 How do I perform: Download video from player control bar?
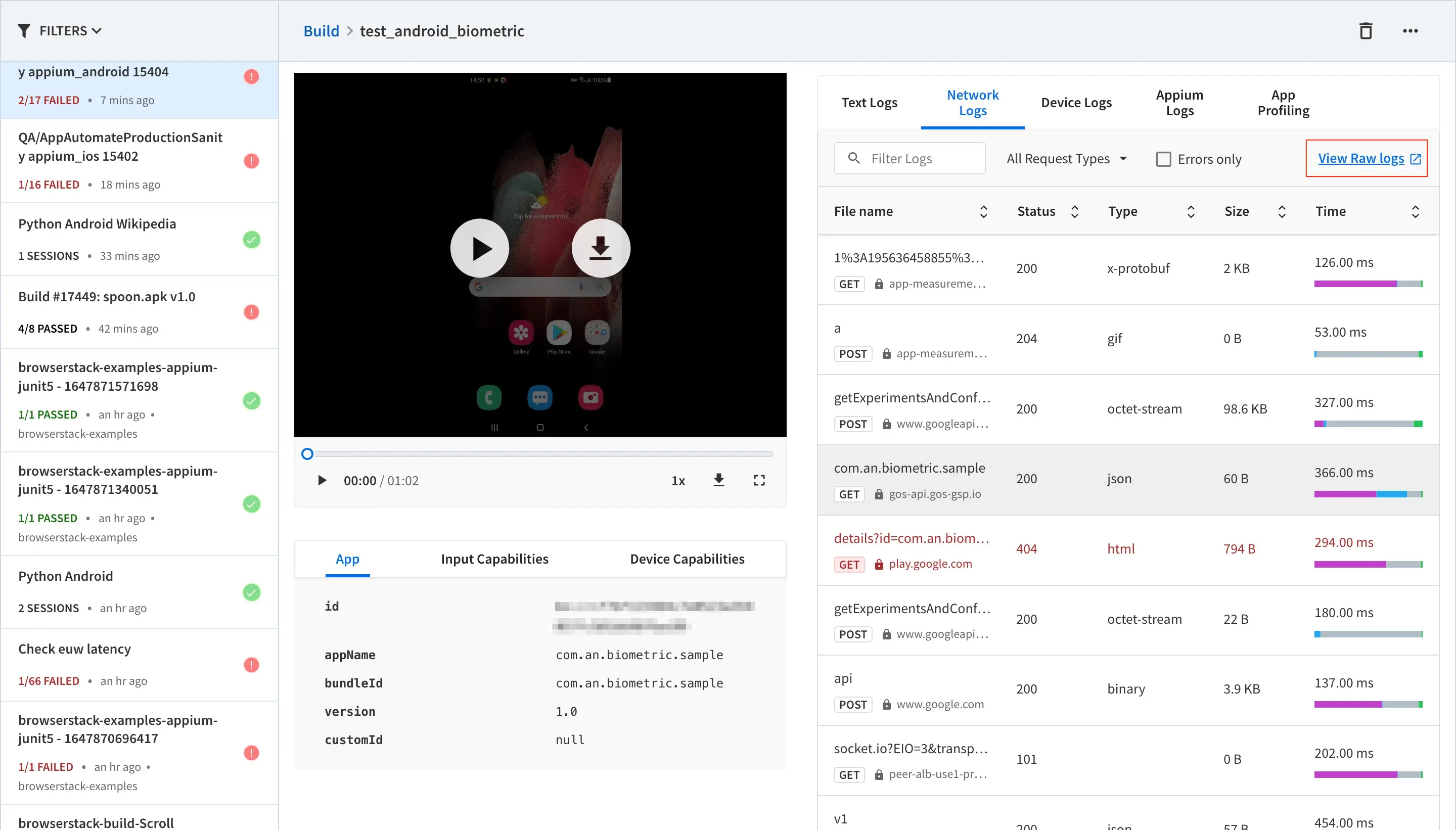click(x=718, y=481)
